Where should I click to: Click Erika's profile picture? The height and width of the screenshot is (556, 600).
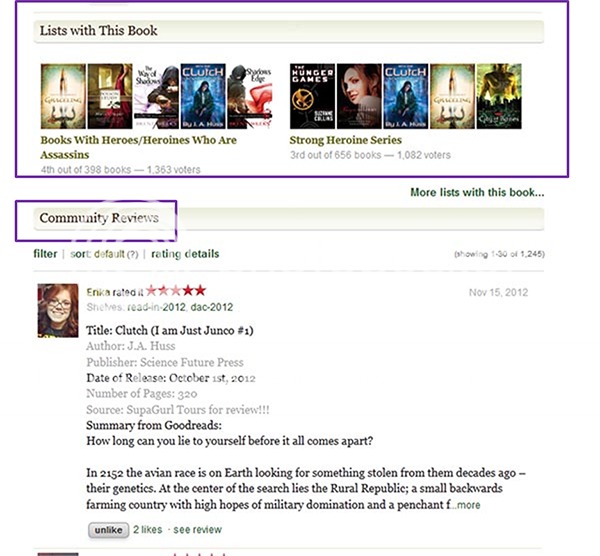pos(58,310)
